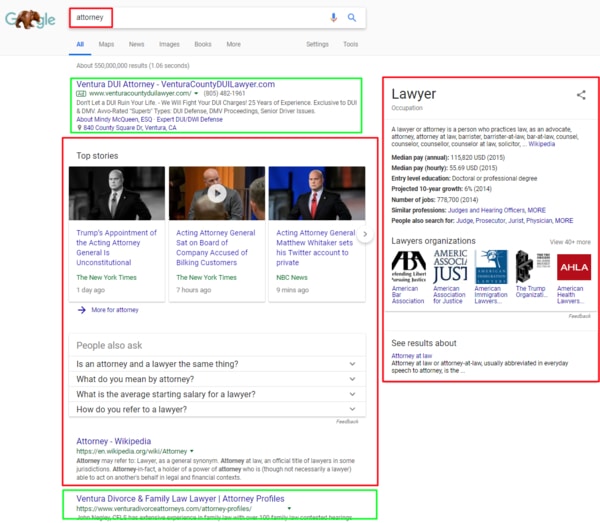Open Expert DUI/DWI Defense link

tap(189, 119)
